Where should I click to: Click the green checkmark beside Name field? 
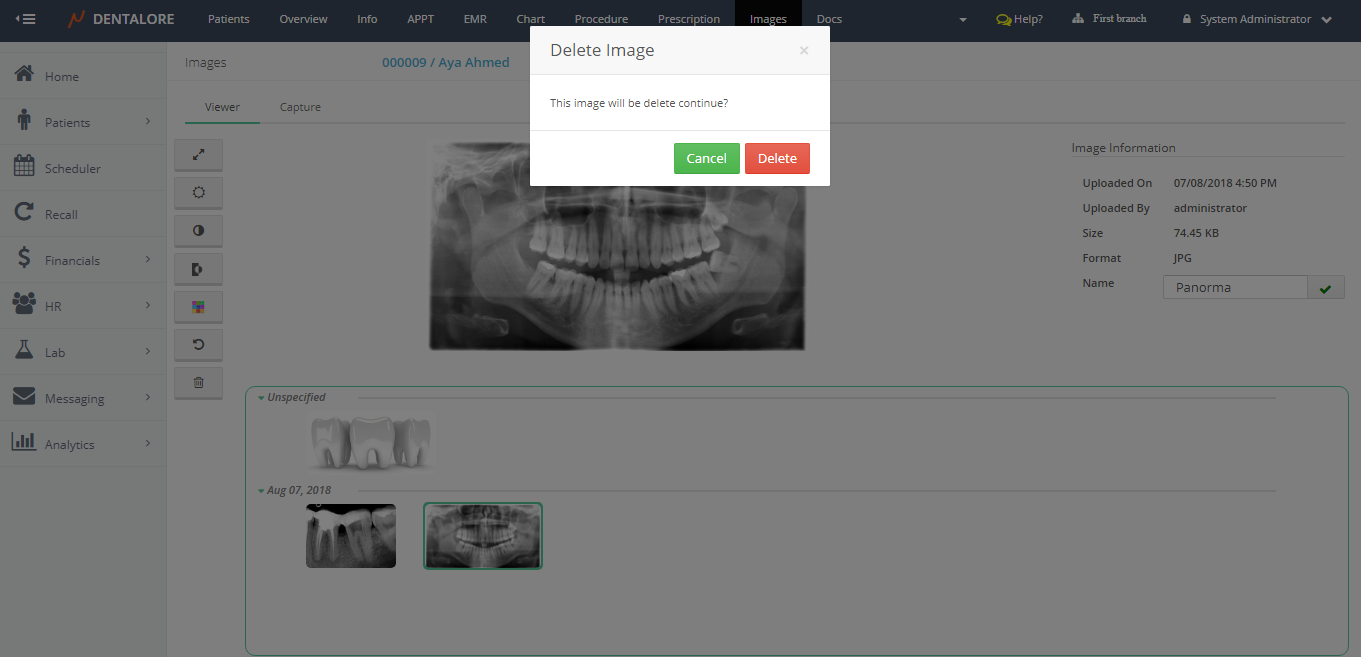[x=1325, y=288]
